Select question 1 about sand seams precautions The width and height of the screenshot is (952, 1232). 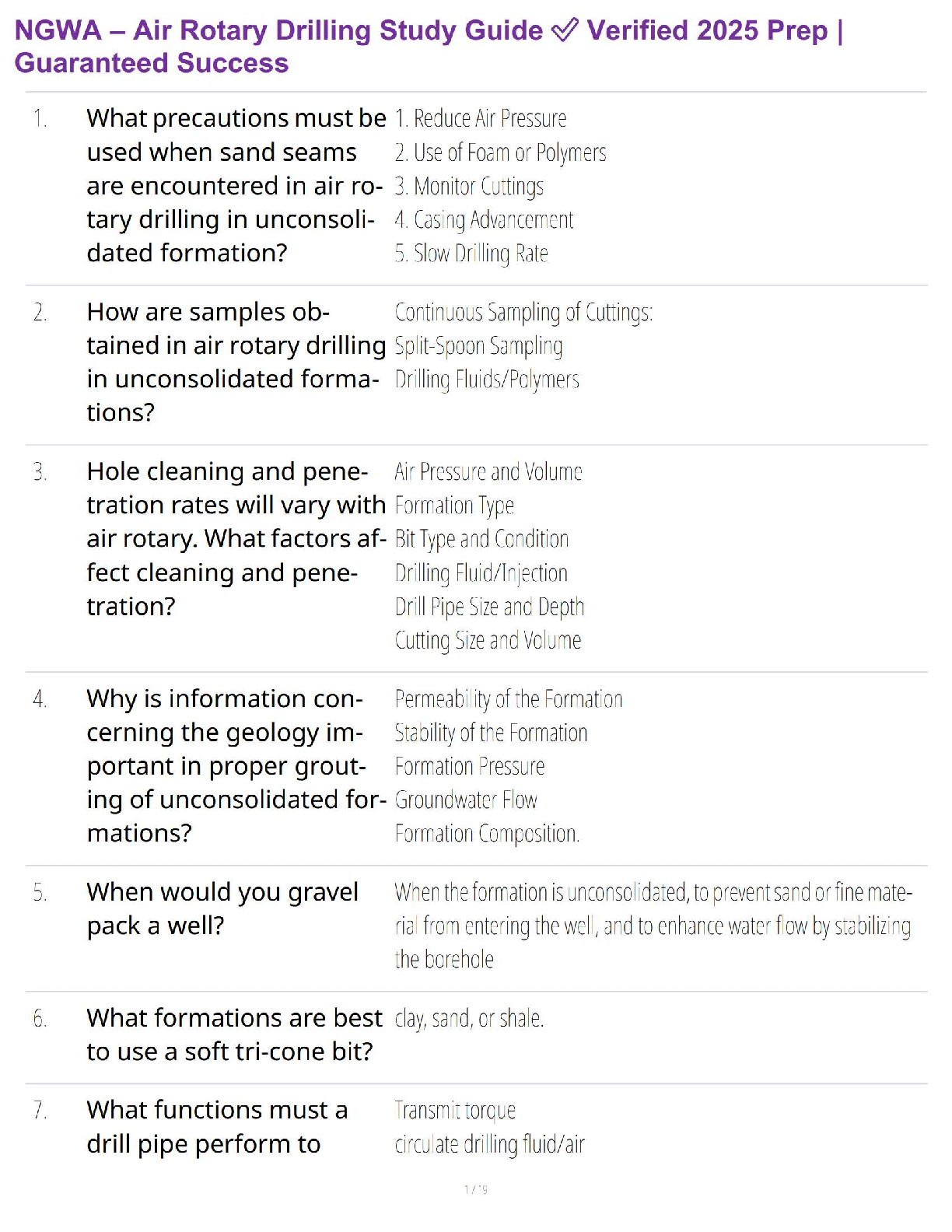point(236,185)
